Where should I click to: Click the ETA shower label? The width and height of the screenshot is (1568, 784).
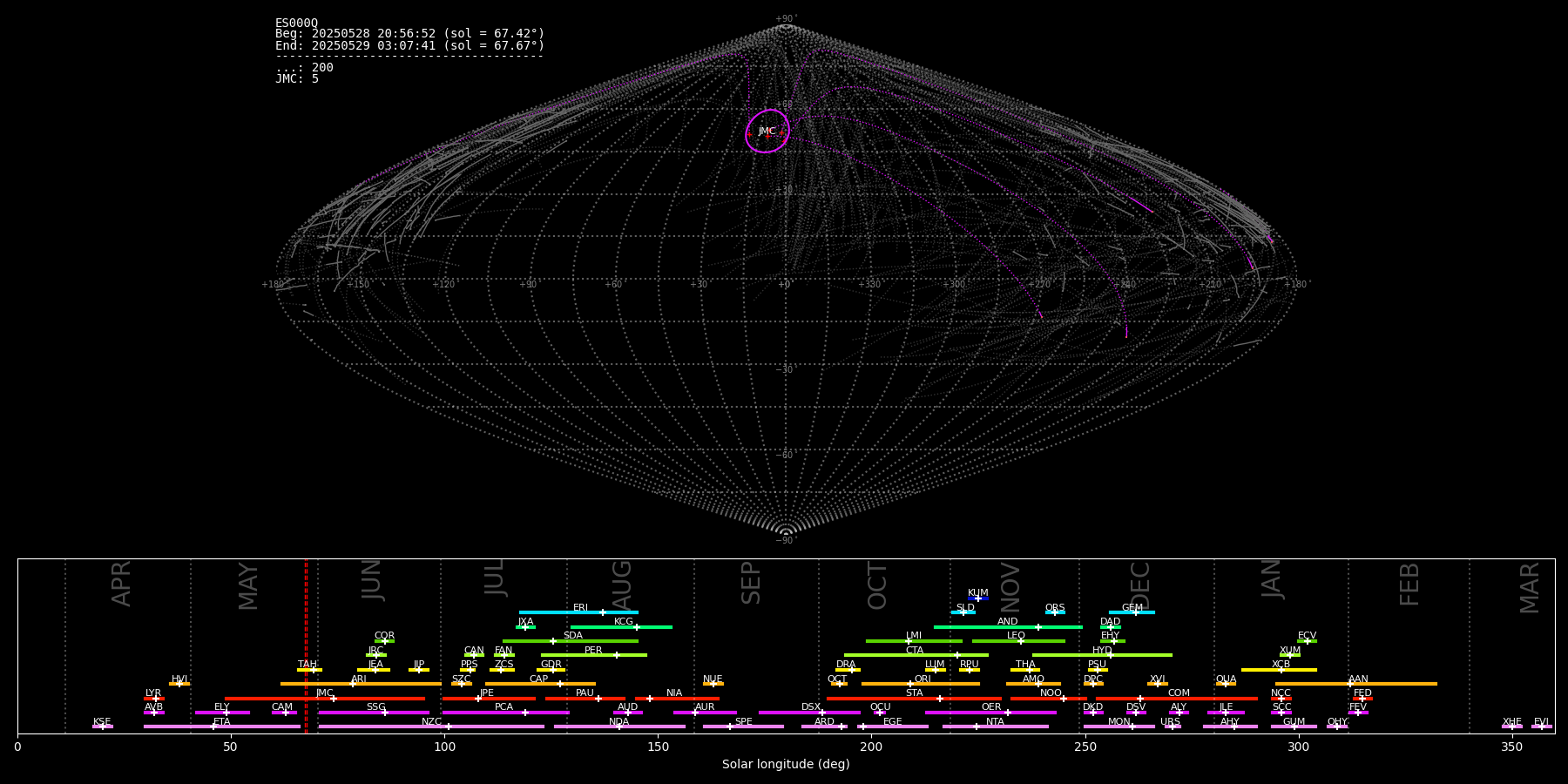(x=222, y=722)
